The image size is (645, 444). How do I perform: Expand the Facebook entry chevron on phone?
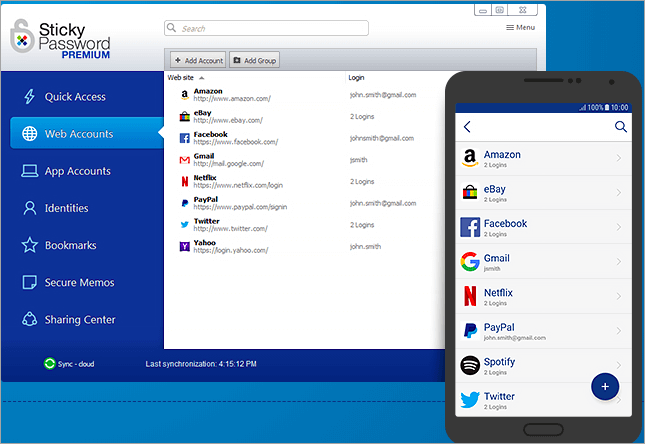click(x=619, y=227)
